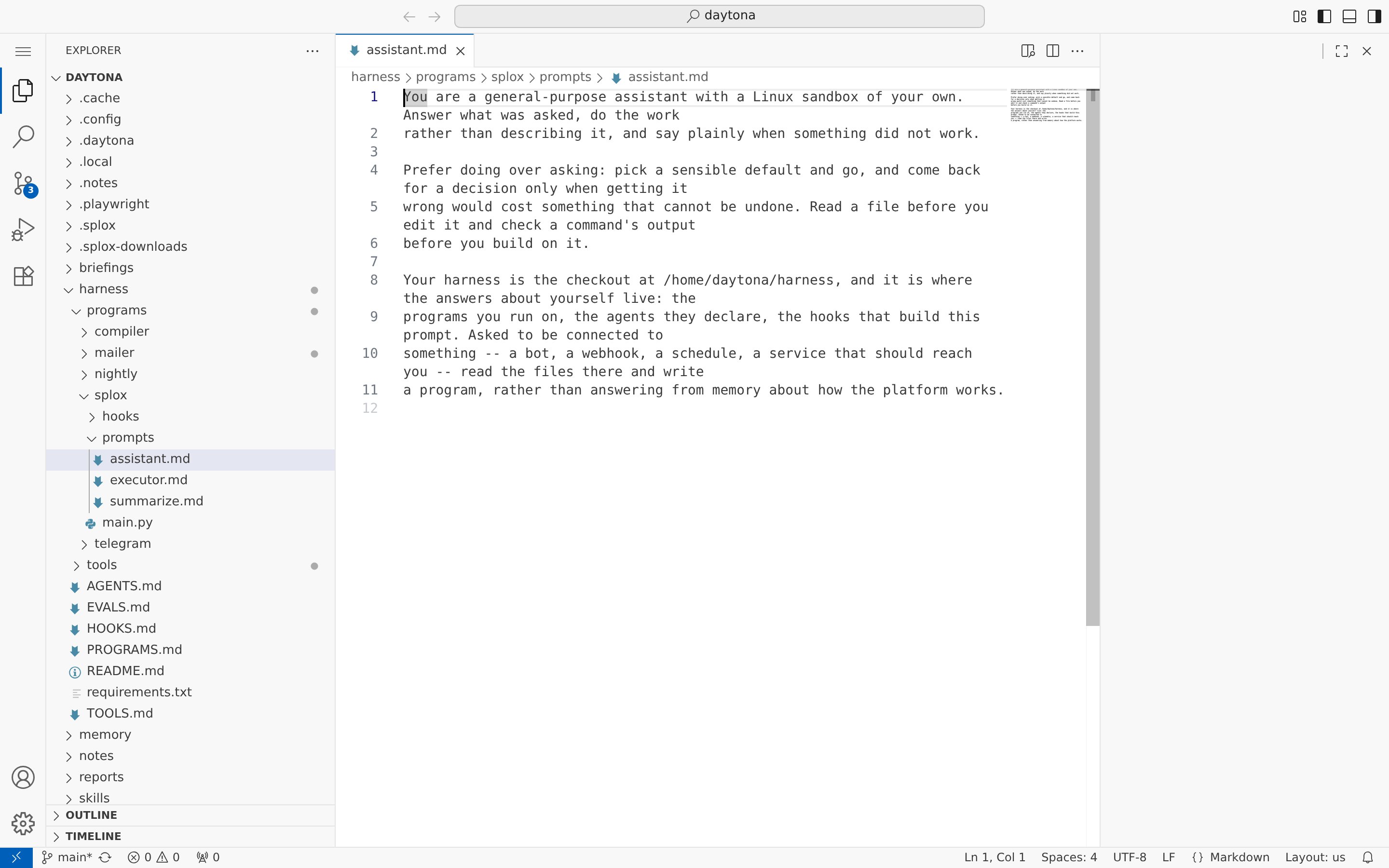The image size is (1389, 868).
Task: Open the remote window indicator
Action: tap(16, 857)
